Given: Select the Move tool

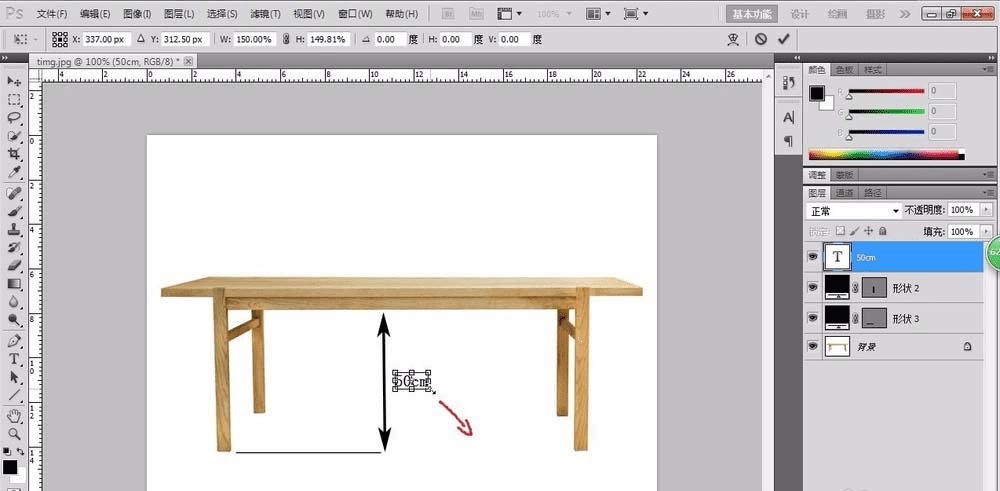Looking at the screenshot, I should tap(13, 82).
